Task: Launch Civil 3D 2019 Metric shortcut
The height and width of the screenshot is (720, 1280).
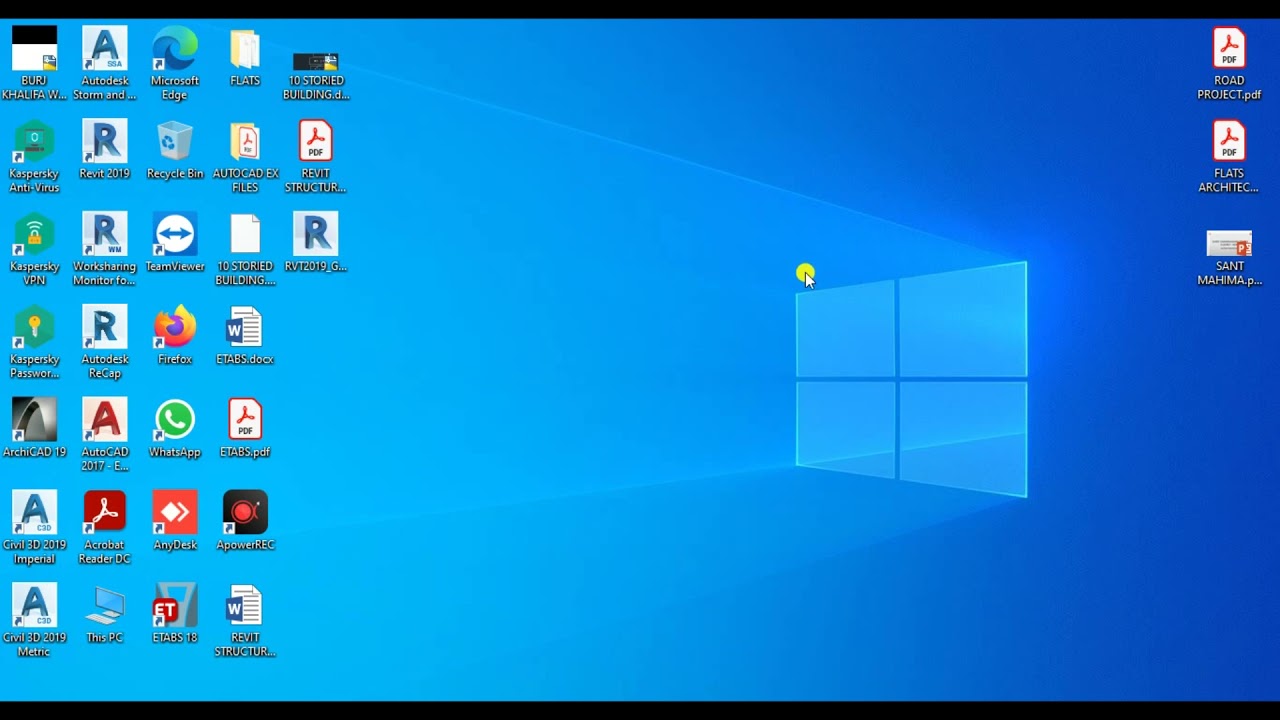Action: click(x=34, y=621)
